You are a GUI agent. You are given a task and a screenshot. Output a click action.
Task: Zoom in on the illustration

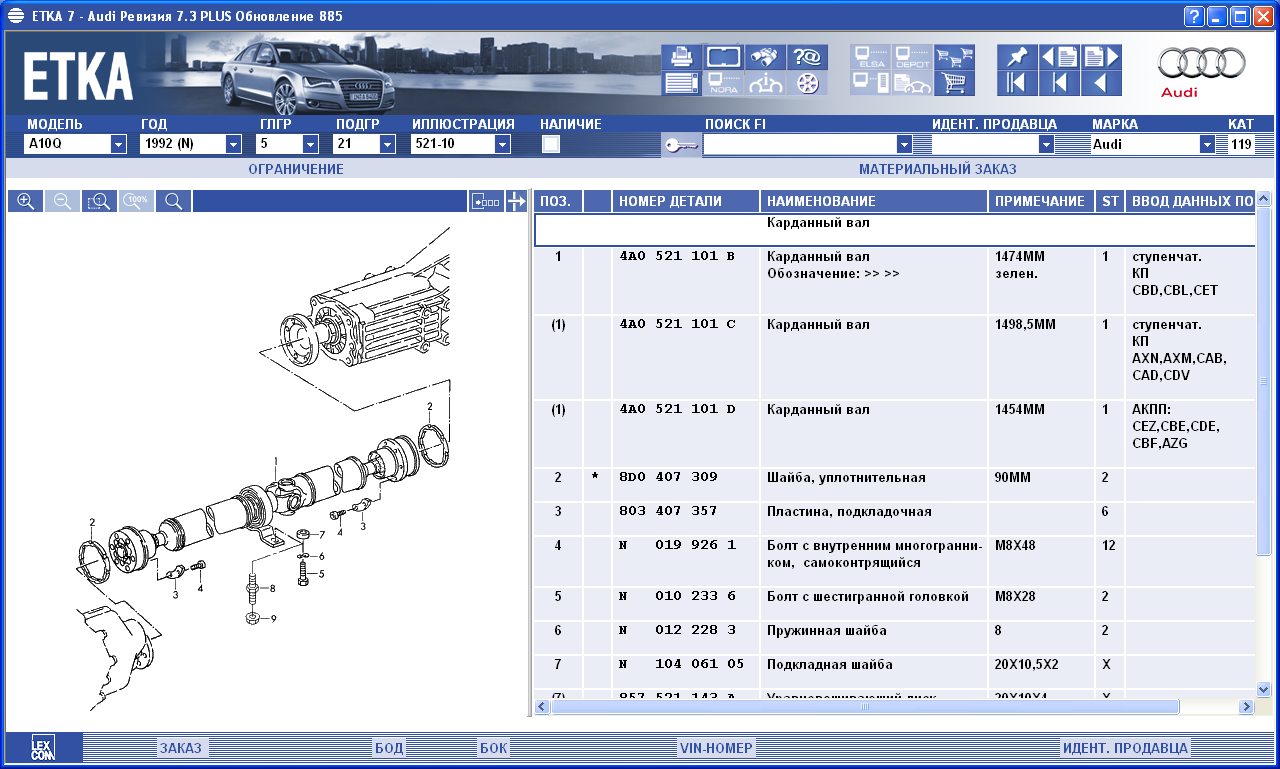[25, 201]
